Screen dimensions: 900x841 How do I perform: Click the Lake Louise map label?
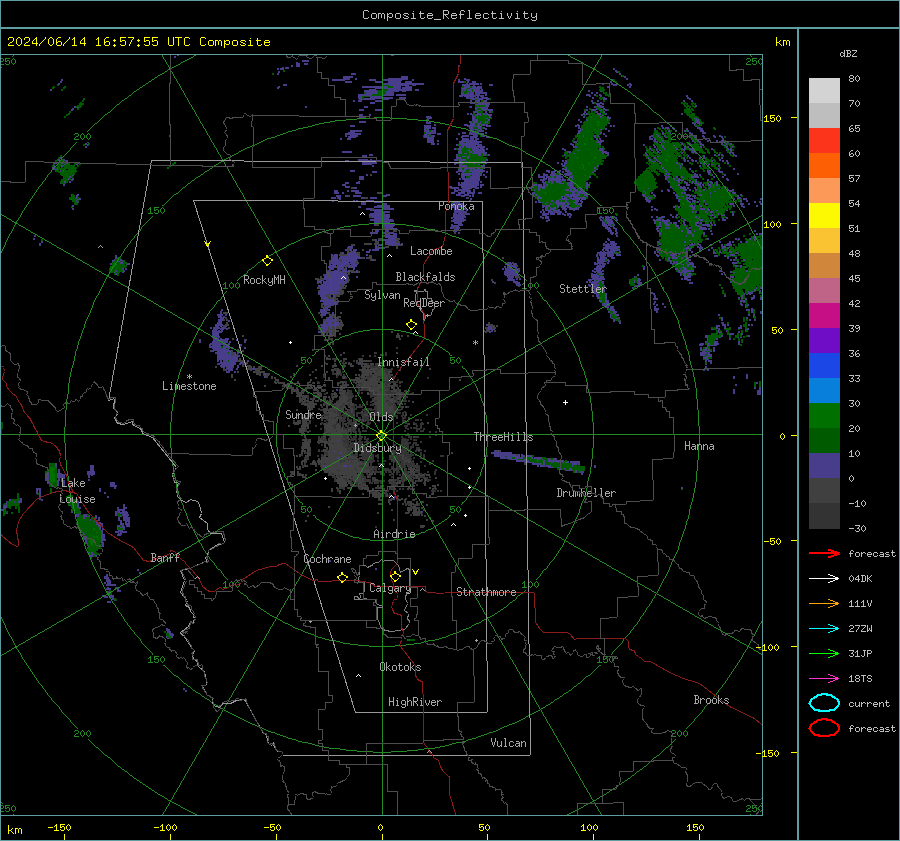77,491
